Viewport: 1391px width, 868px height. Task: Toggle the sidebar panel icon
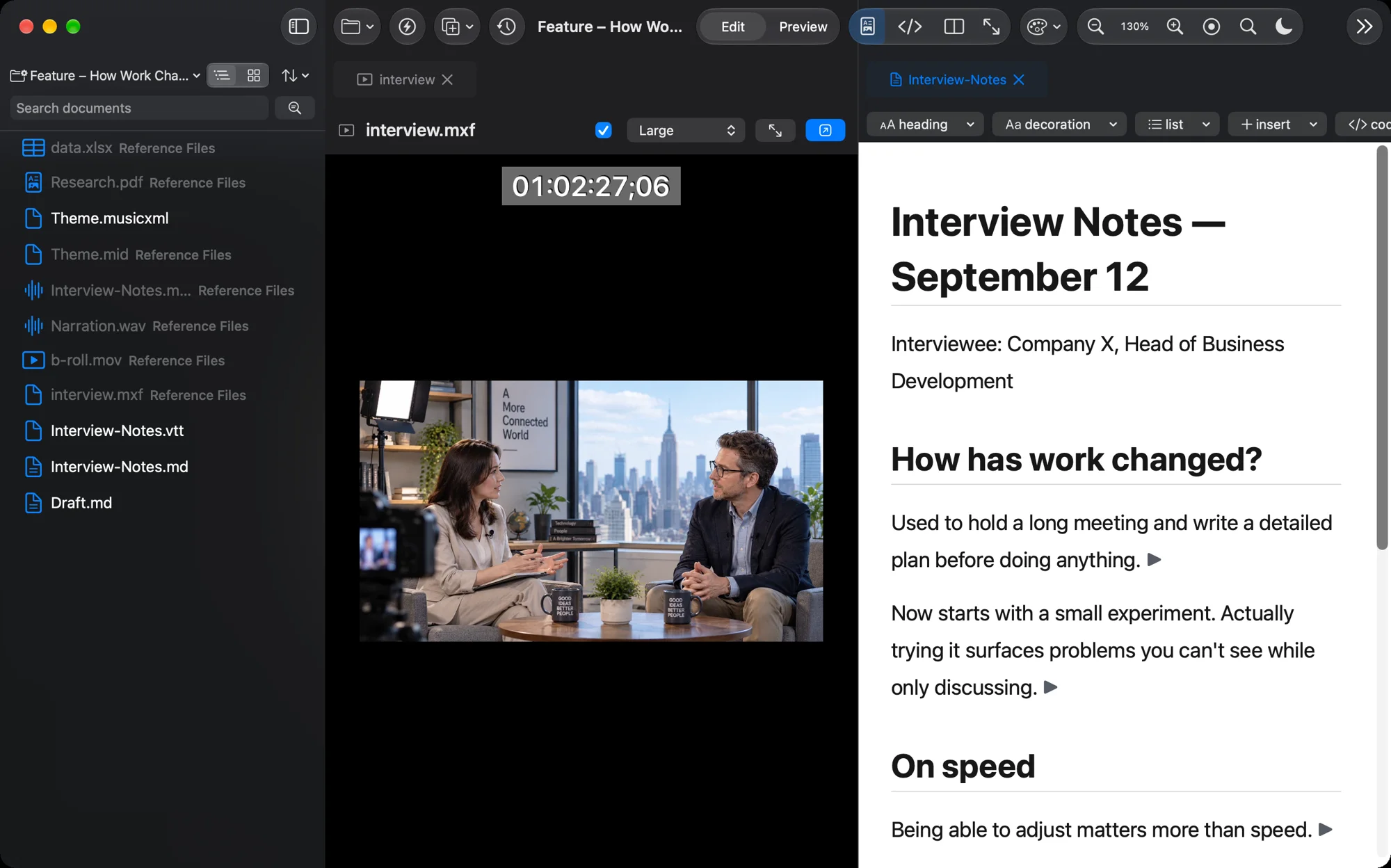tap(298, 26)
